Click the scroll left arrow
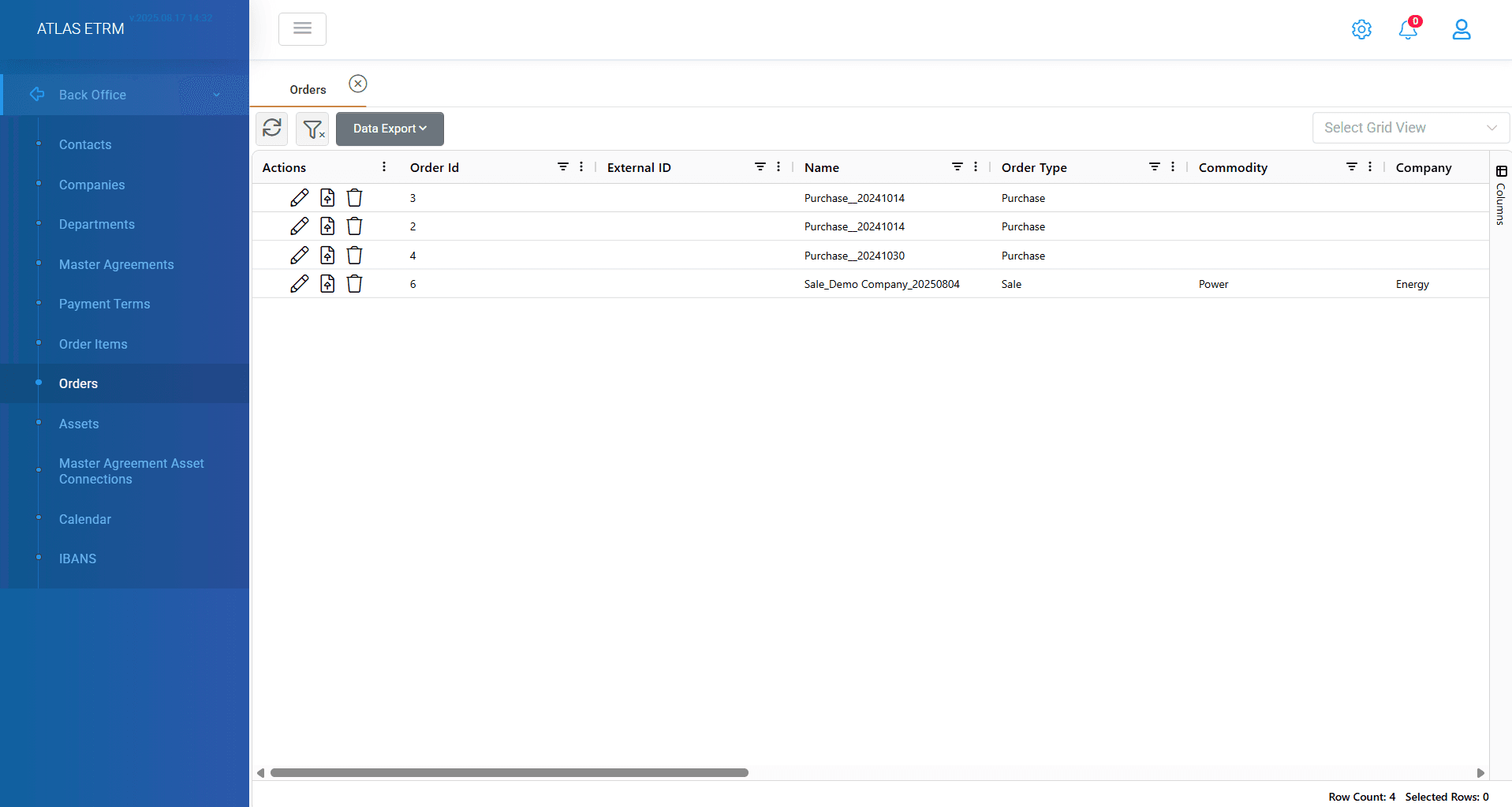Viewport: 1512px width, 807px height. pos(260,773)
